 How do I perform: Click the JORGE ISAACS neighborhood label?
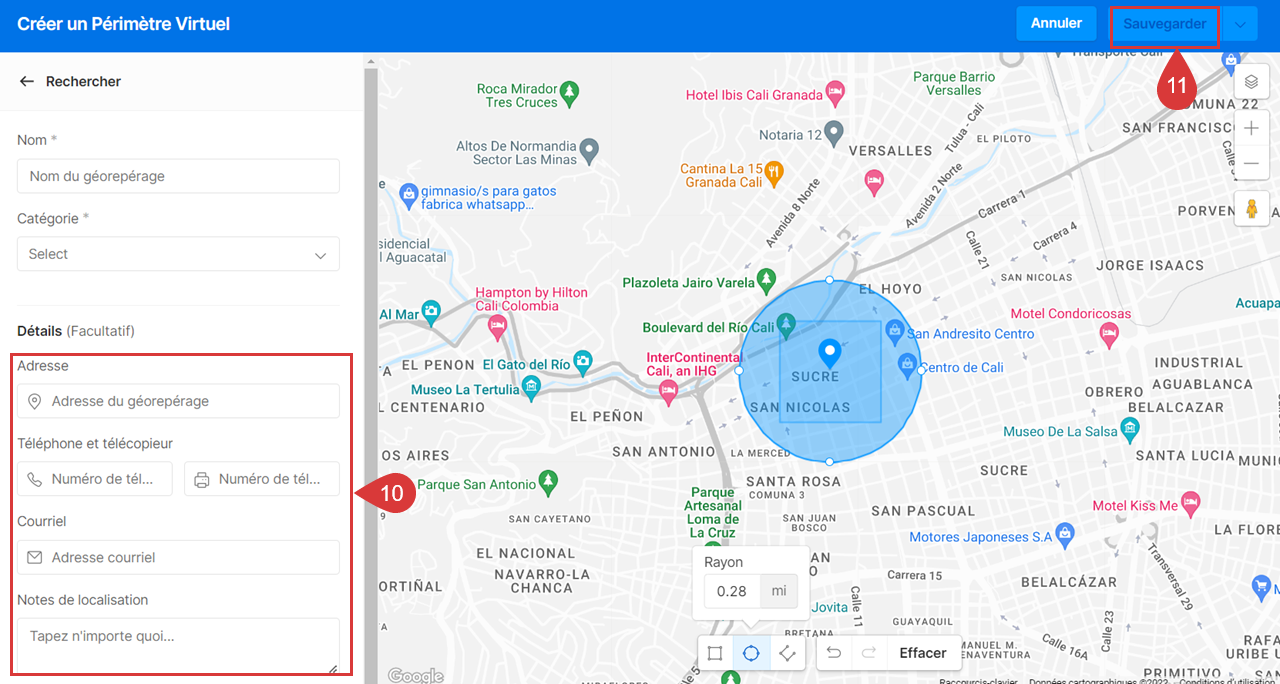coord(1150,266)
